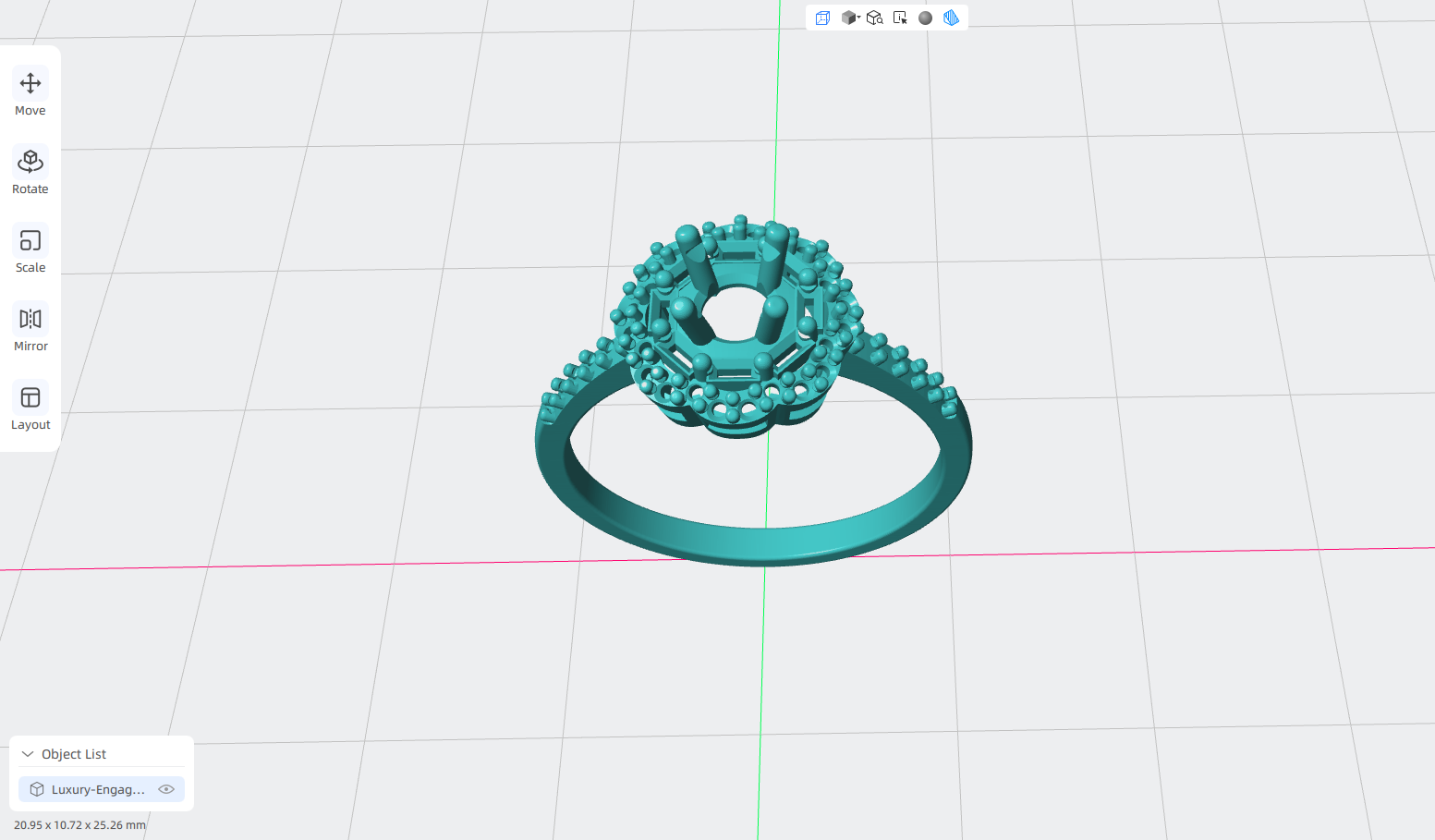This screenshot has width=1435, height=840.
Task: Click the dimensions text 20.95 x 10.72 x 25.26 mm
Action: coord(79,825)
